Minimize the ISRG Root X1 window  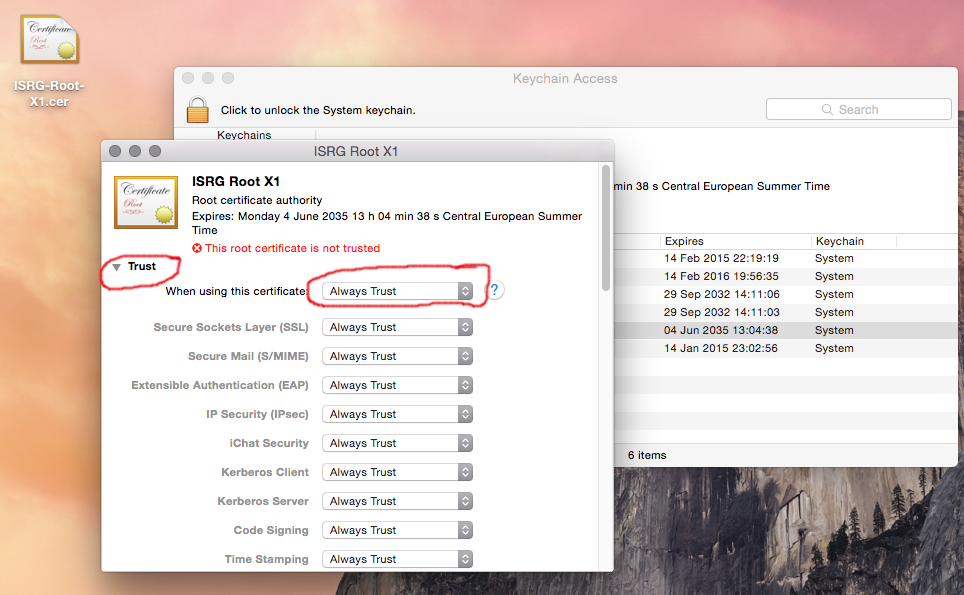click(x=135, y=151)
